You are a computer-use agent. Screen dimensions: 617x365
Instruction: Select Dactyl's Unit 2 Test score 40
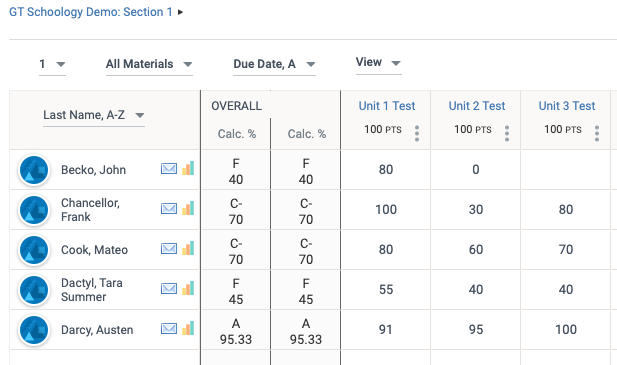476,290
